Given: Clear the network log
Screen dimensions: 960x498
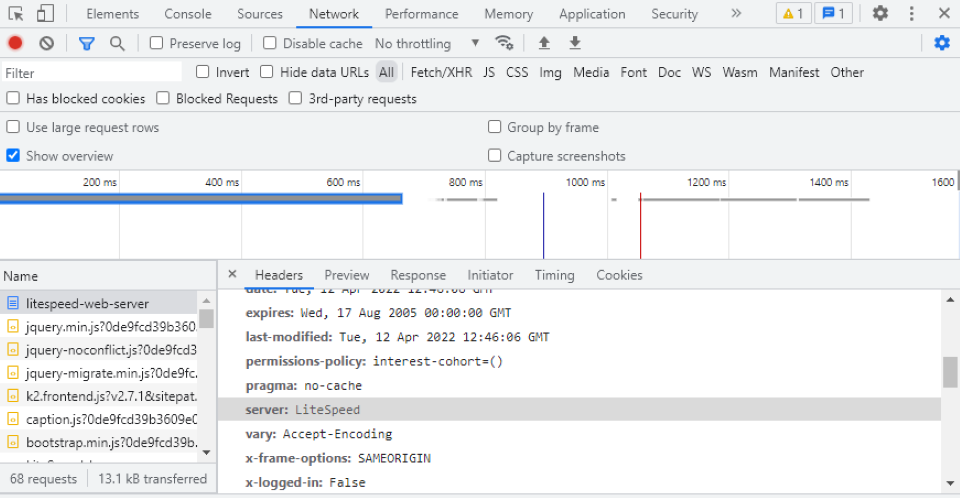Looking at the screenshot, I should (46, 43).
